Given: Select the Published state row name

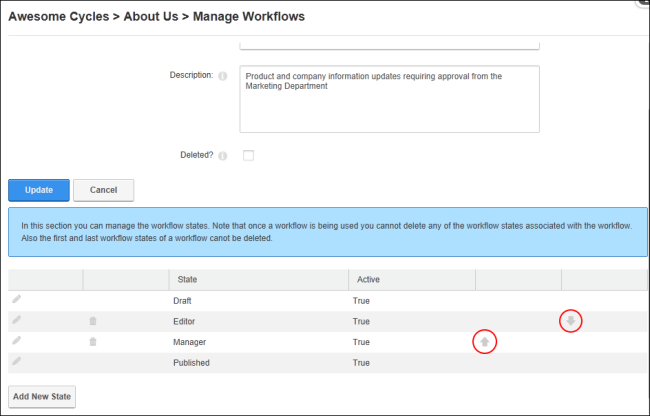Looking at the screenshot, I should (x=192, y=363).
